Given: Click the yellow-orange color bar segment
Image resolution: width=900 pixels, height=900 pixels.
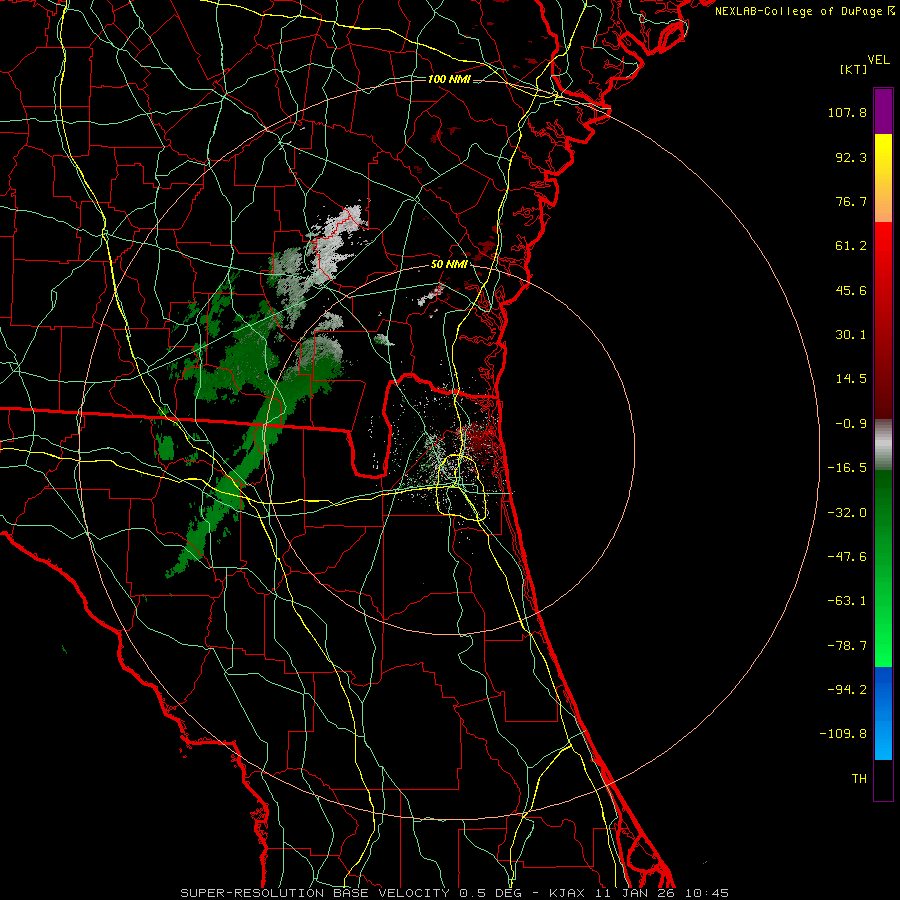Looking at the screenshot, I should click(x=883, y=178).
